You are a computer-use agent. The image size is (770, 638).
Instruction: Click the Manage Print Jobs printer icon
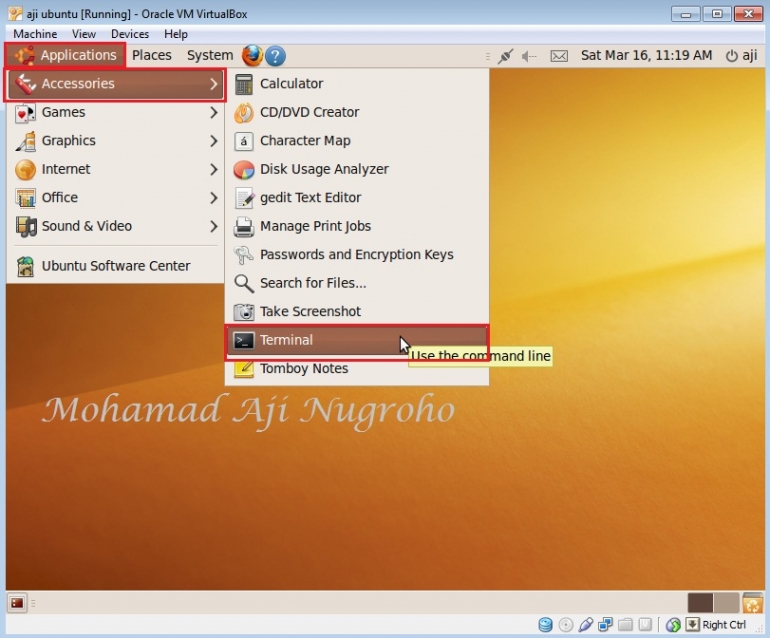244,226
